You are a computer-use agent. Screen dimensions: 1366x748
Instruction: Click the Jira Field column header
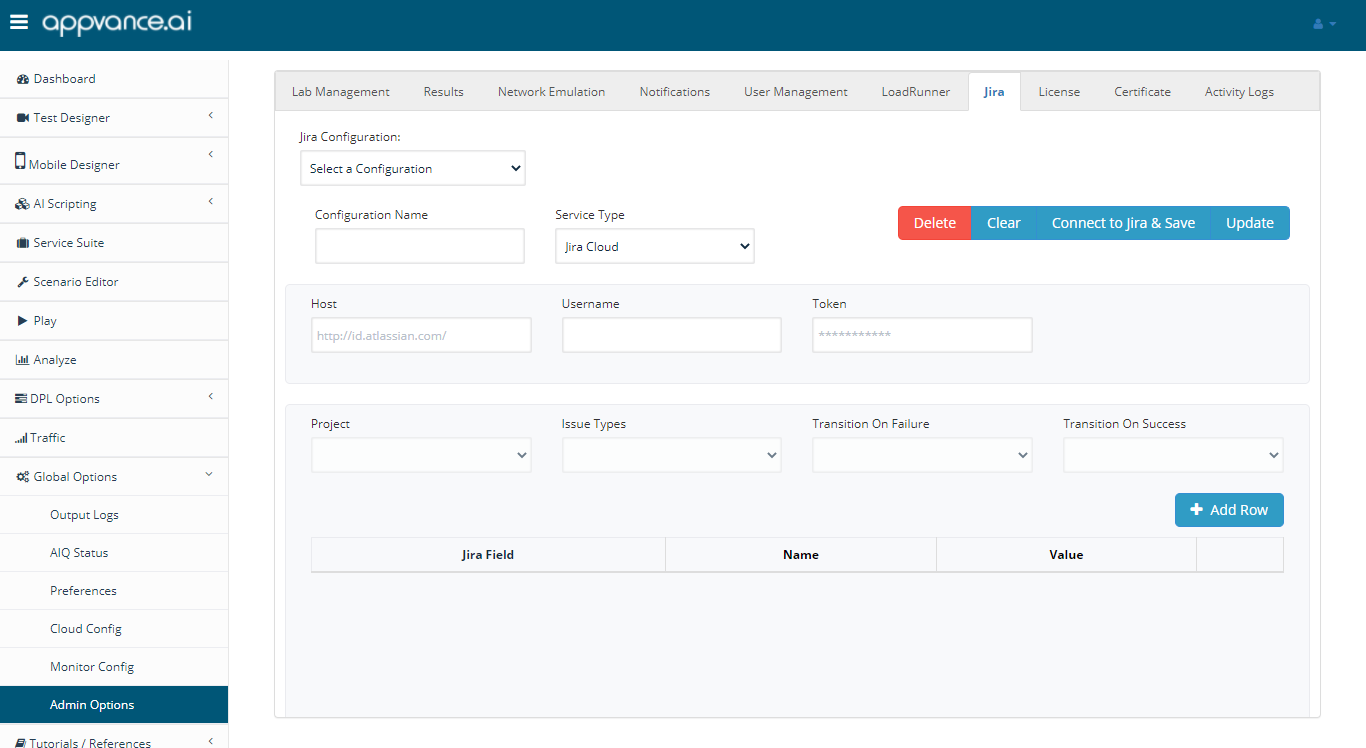[488, 554]
